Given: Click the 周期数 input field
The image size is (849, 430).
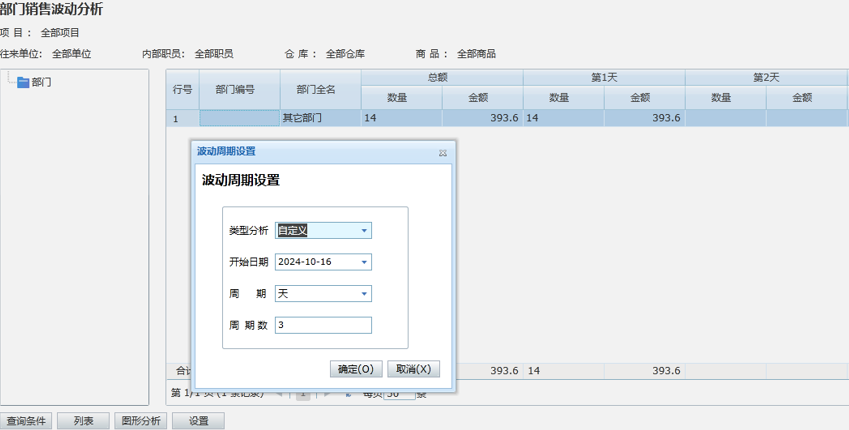Looking at the screenshot, I should point(323,325).
